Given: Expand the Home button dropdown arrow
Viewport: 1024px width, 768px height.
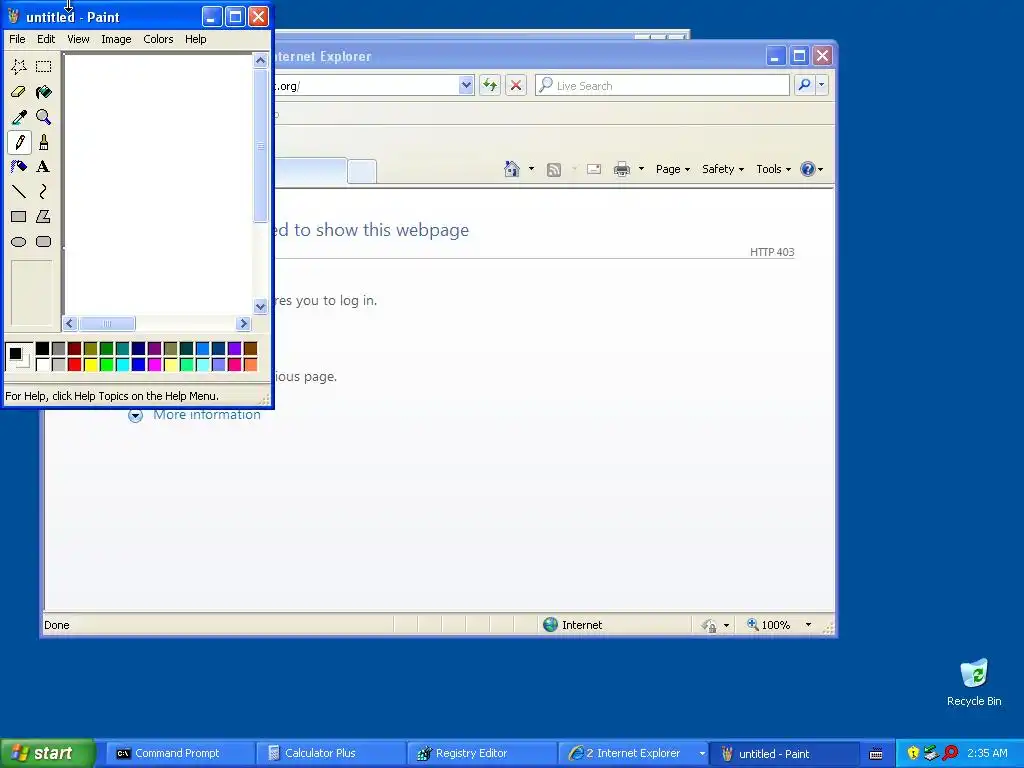Looking at the screenshot, I should click(531, 169).
